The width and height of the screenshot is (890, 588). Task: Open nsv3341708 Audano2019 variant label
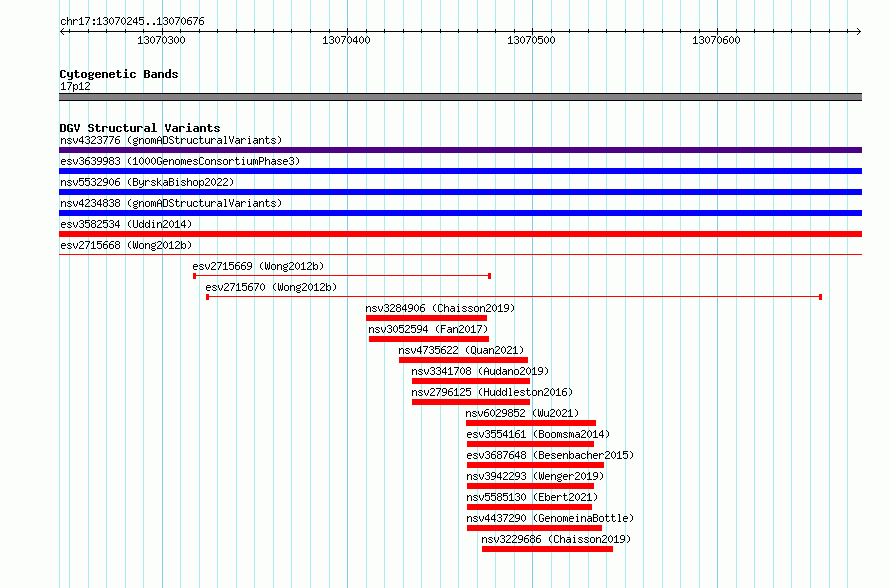(x=480, y=371)
